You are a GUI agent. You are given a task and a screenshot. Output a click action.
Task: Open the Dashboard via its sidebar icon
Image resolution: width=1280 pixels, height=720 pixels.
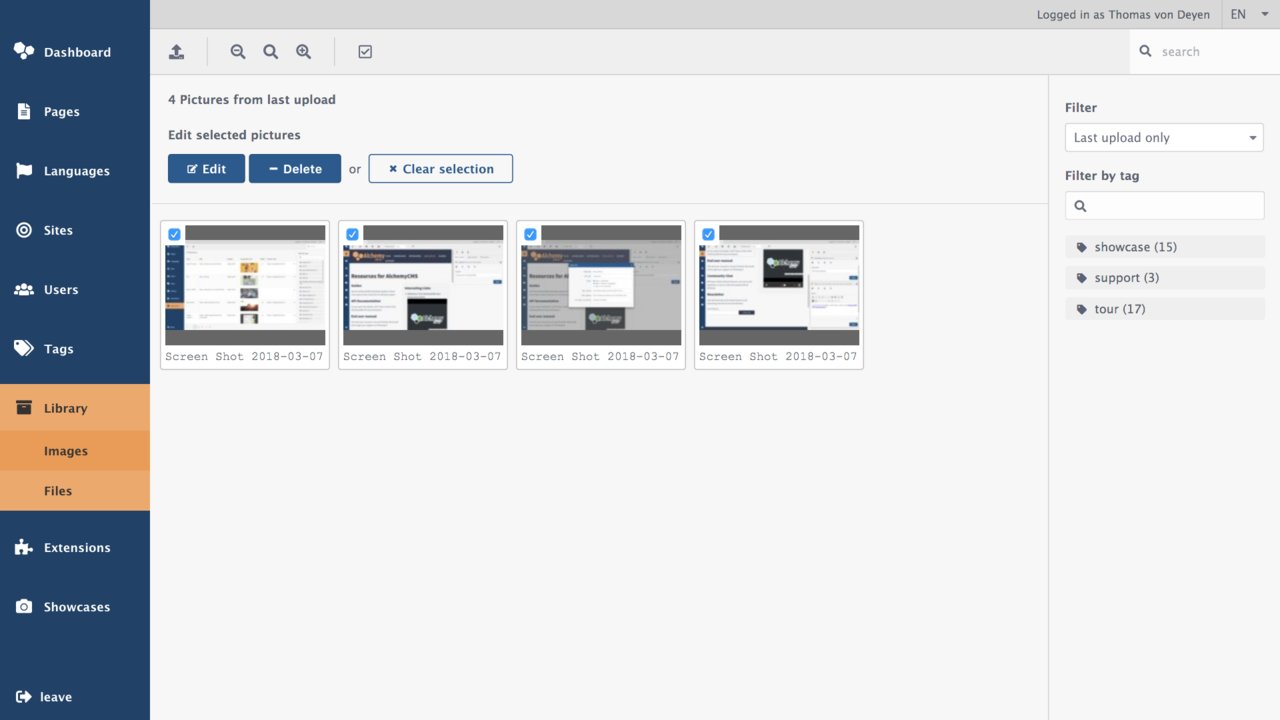[x=23, y=51]
